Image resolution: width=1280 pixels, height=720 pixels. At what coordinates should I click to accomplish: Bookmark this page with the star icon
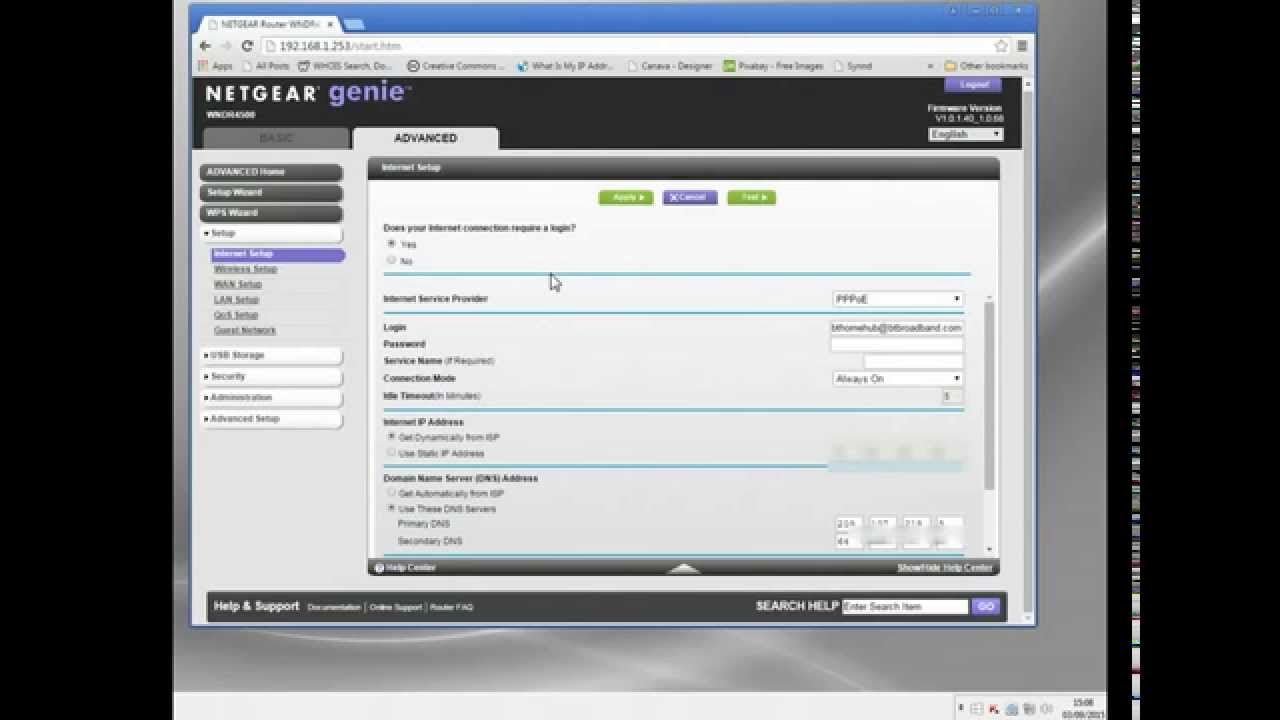1001,46
